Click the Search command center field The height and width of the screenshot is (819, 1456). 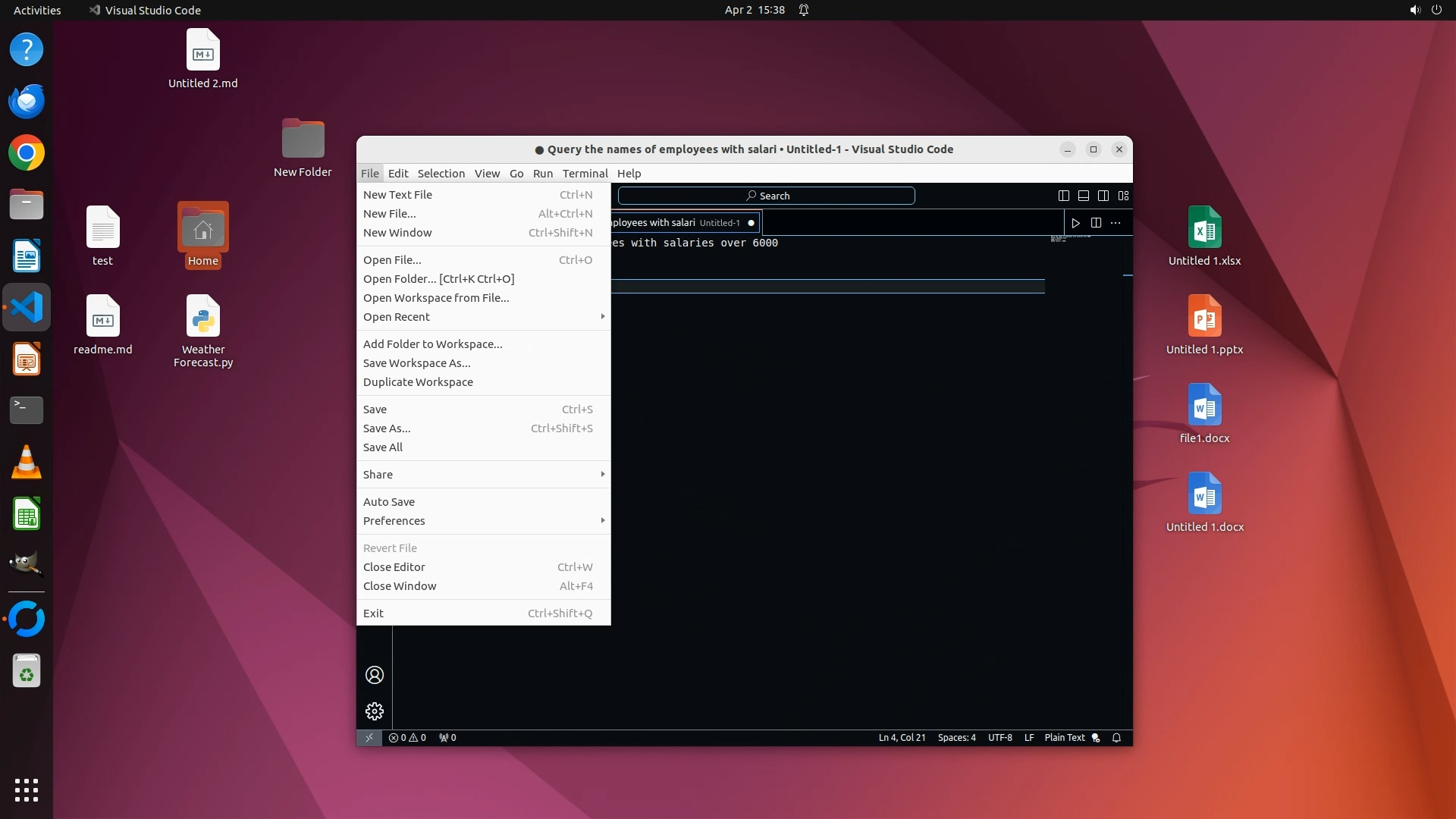(766, 196)
